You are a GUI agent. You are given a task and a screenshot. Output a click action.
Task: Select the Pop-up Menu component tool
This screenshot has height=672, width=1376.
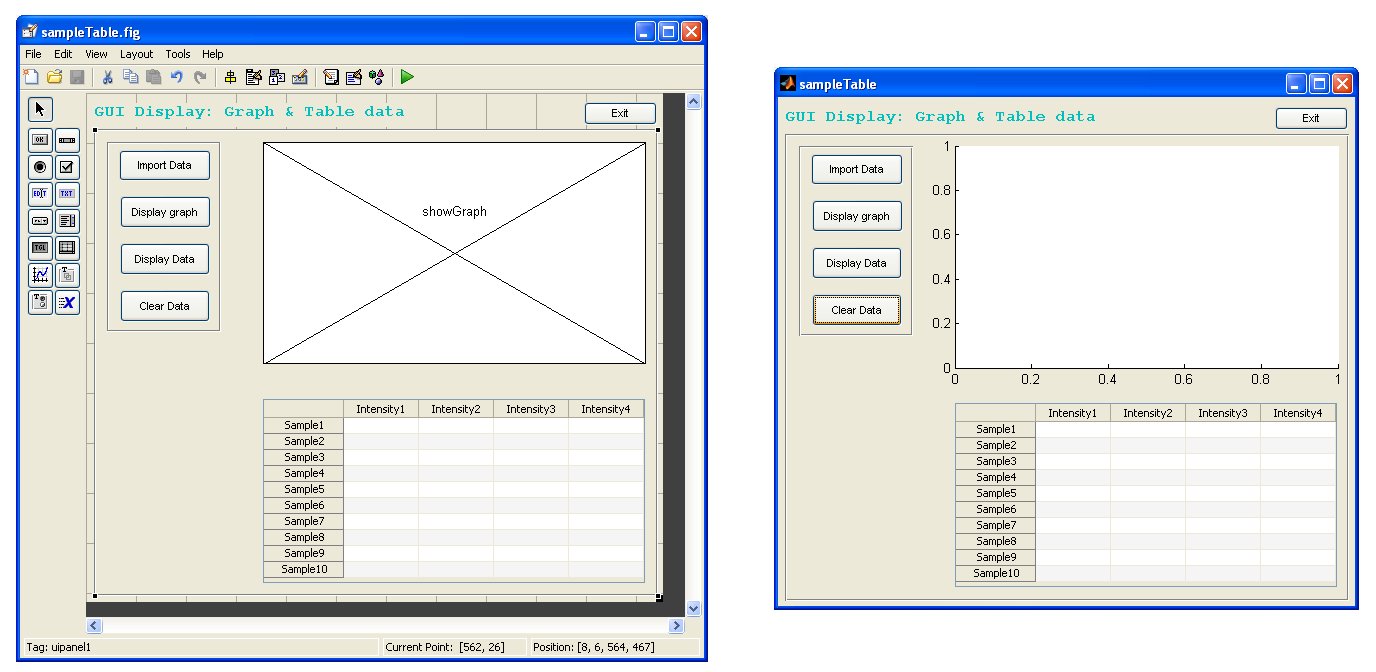[39, 221]
